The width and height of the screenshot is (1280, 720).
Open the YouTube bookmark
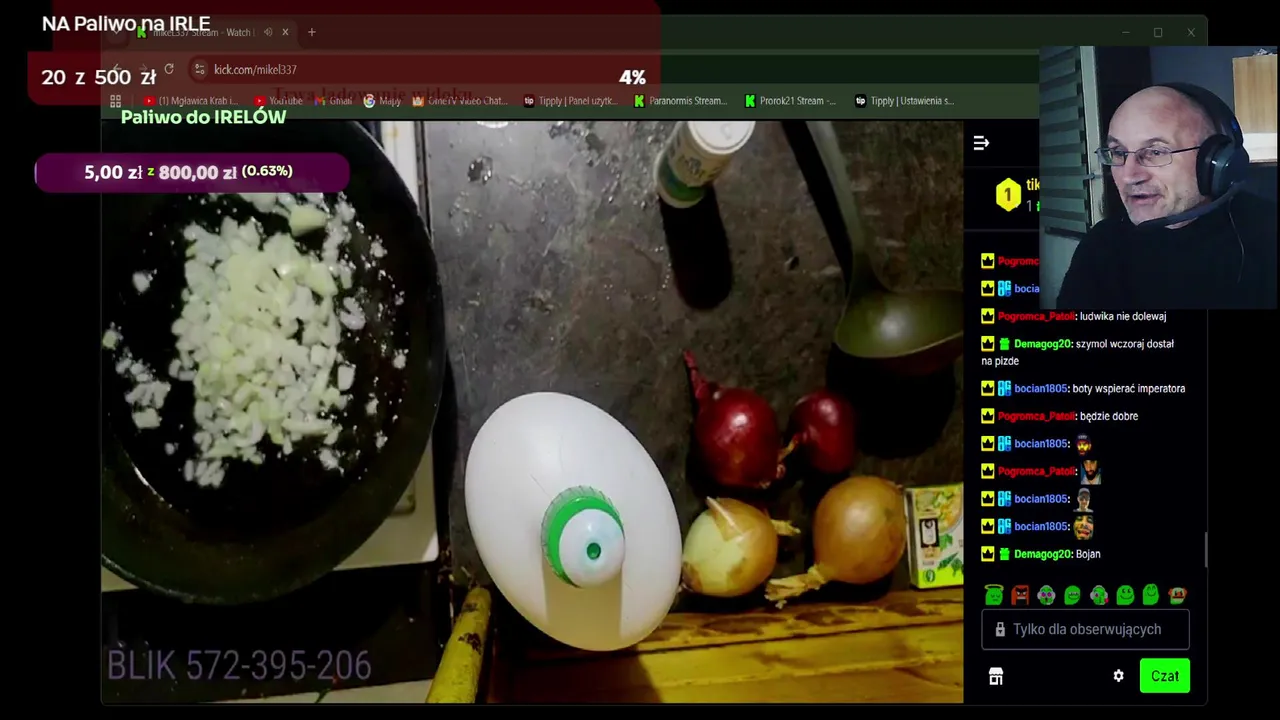278,101
